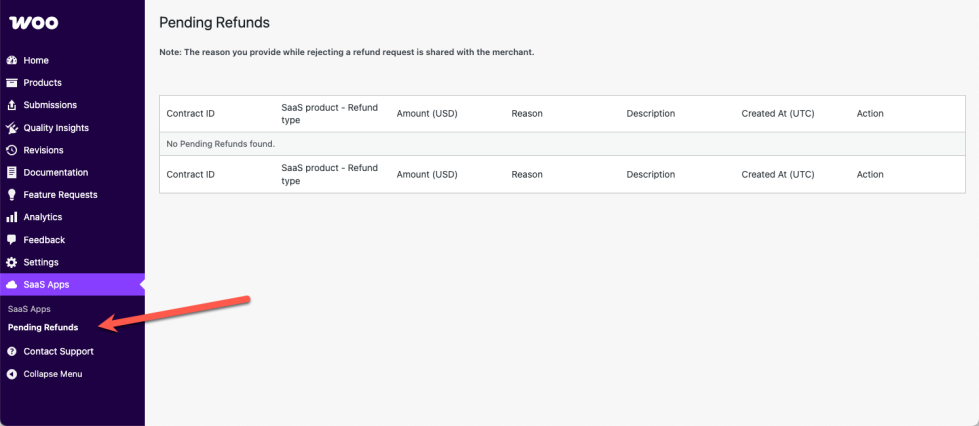979x426 pixels.
Task: Click the Products archive icon
Action: click(12, 83)
